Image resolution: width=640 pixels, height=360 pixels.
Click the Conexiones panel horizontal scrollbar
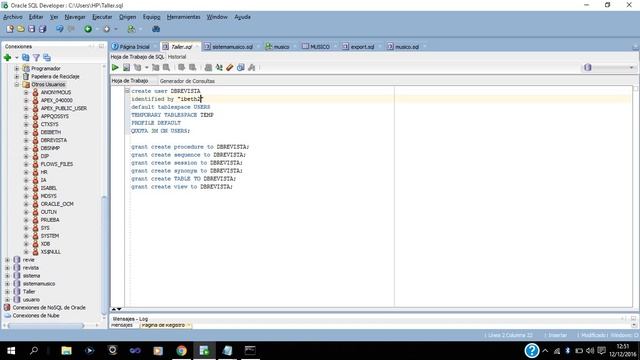46,325
